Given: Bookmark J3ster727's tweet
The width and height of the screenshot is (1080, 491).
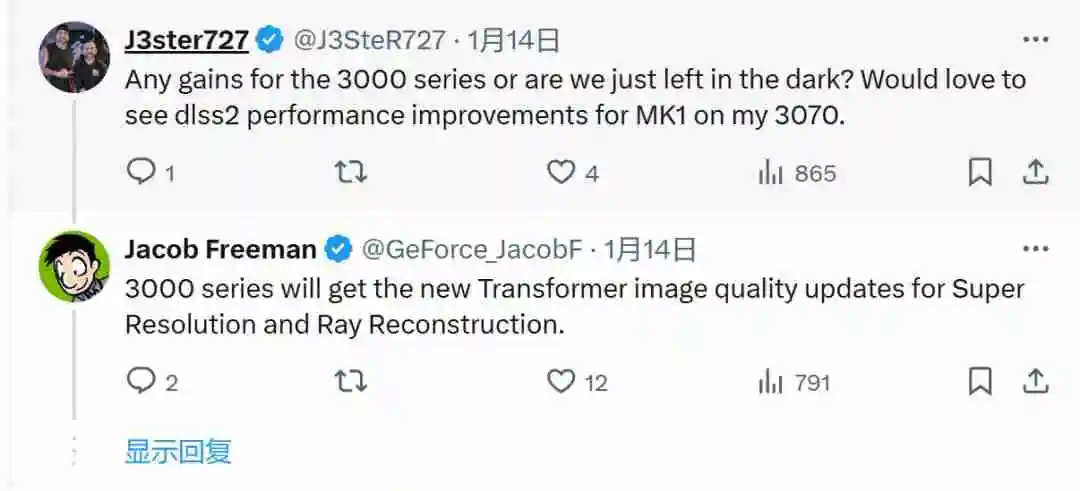Looking at the screenshot, I should [x=979, y=172].
